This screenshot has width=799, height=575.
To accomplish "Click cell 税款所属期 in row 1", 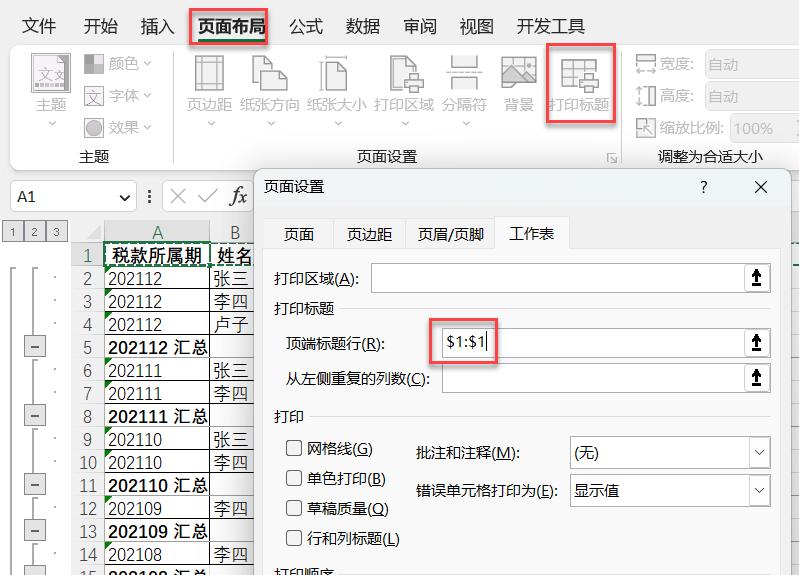I will pos(157,255).
